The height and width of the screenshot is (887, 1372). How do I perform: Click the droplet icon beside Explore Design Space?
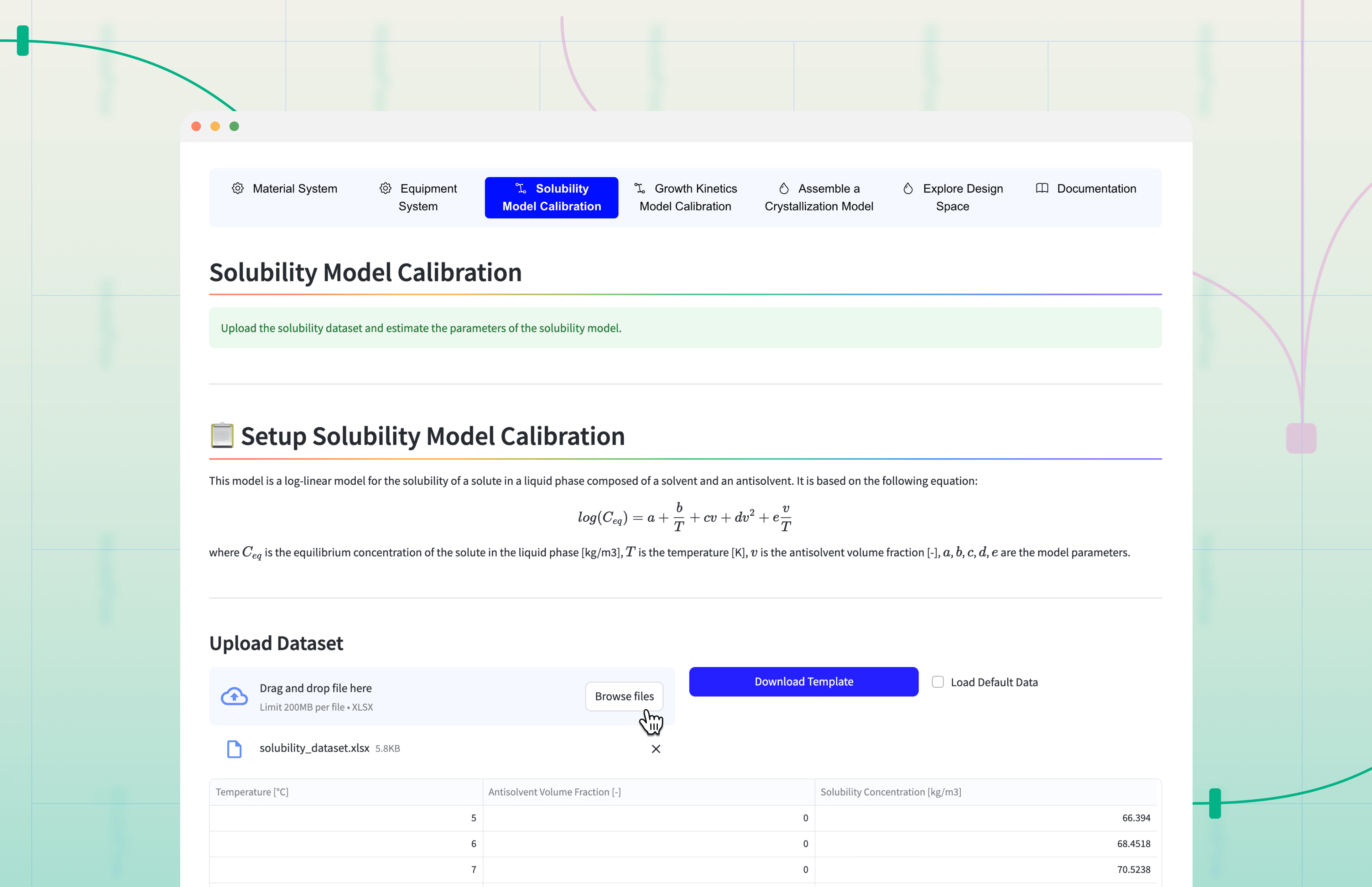point(908,189)
